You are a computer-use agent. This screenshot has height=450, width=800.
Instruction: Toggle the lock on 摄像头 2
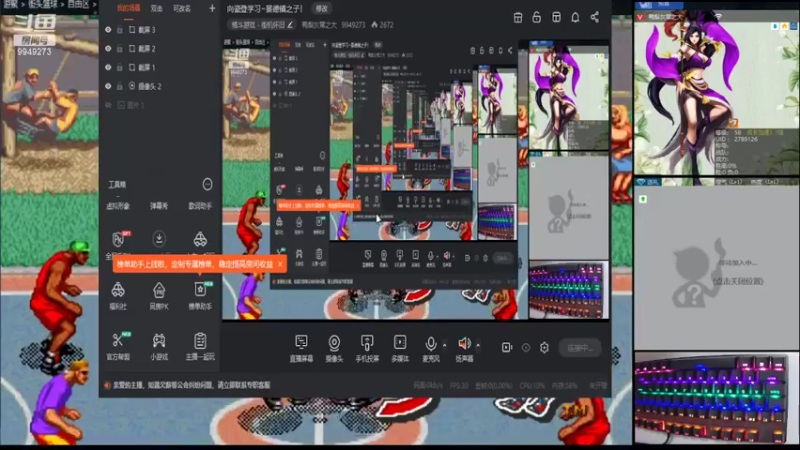click(x=120, y=86)
